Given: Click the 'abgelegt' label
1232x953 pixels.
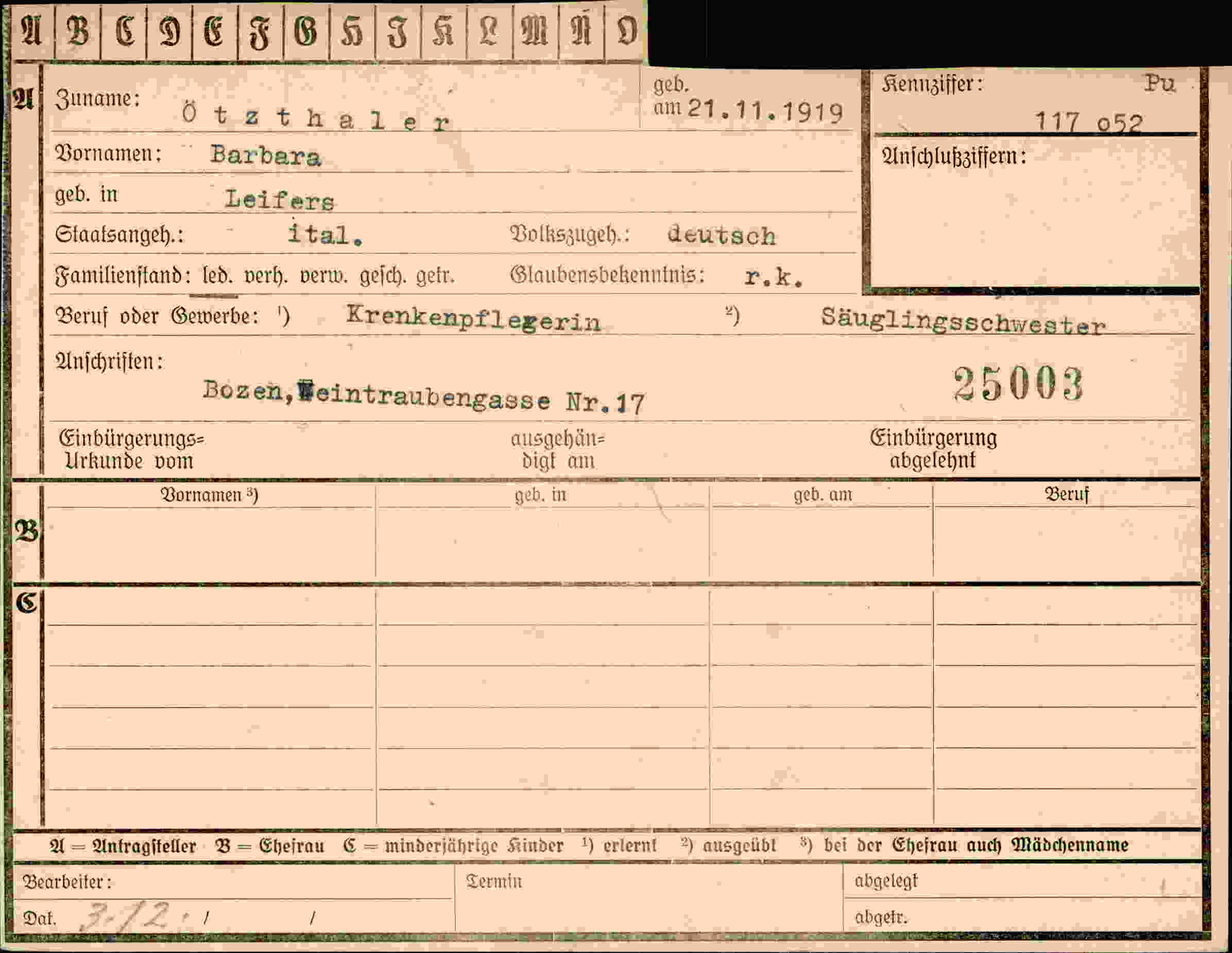Looking at the screenshot, I should pyautogui.click(x=886, y=881).
